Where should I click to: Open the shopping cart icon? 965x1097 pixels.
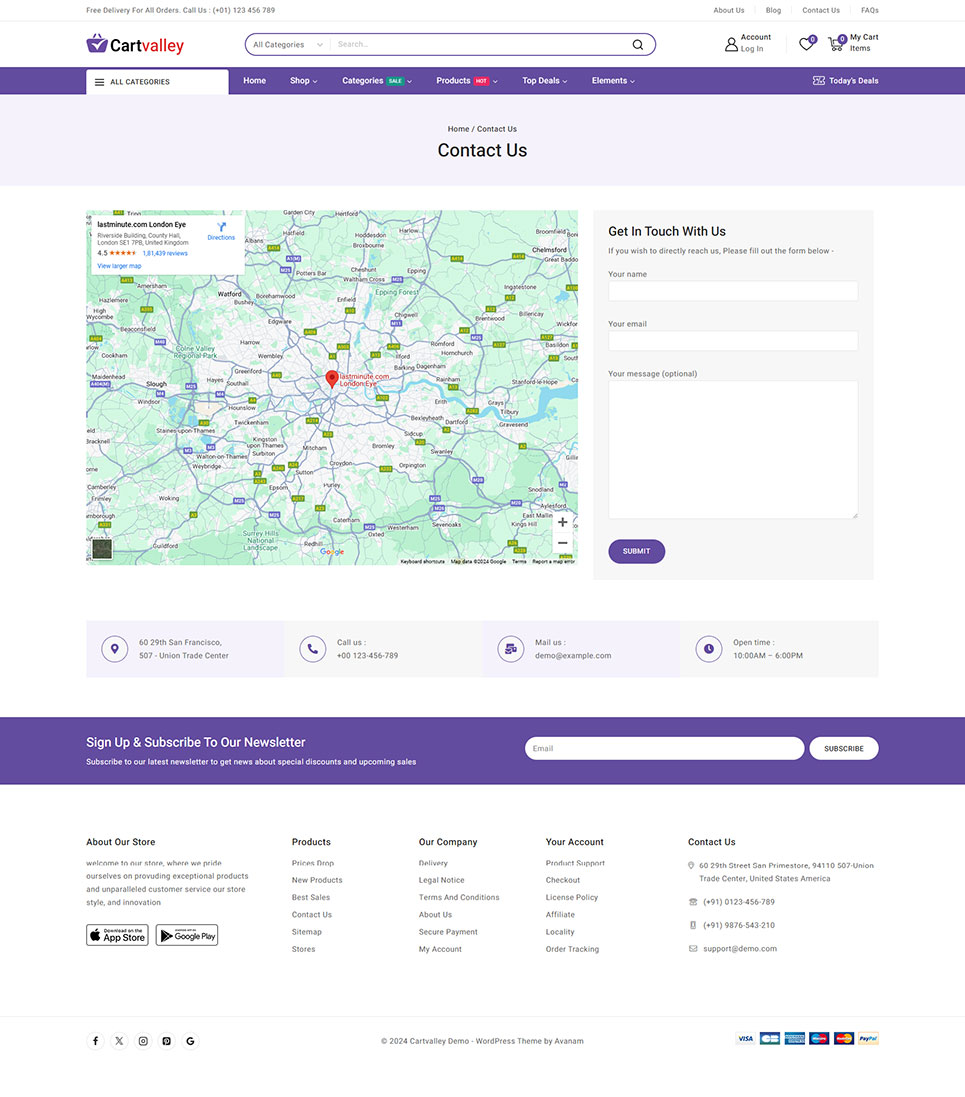(835, 44)
